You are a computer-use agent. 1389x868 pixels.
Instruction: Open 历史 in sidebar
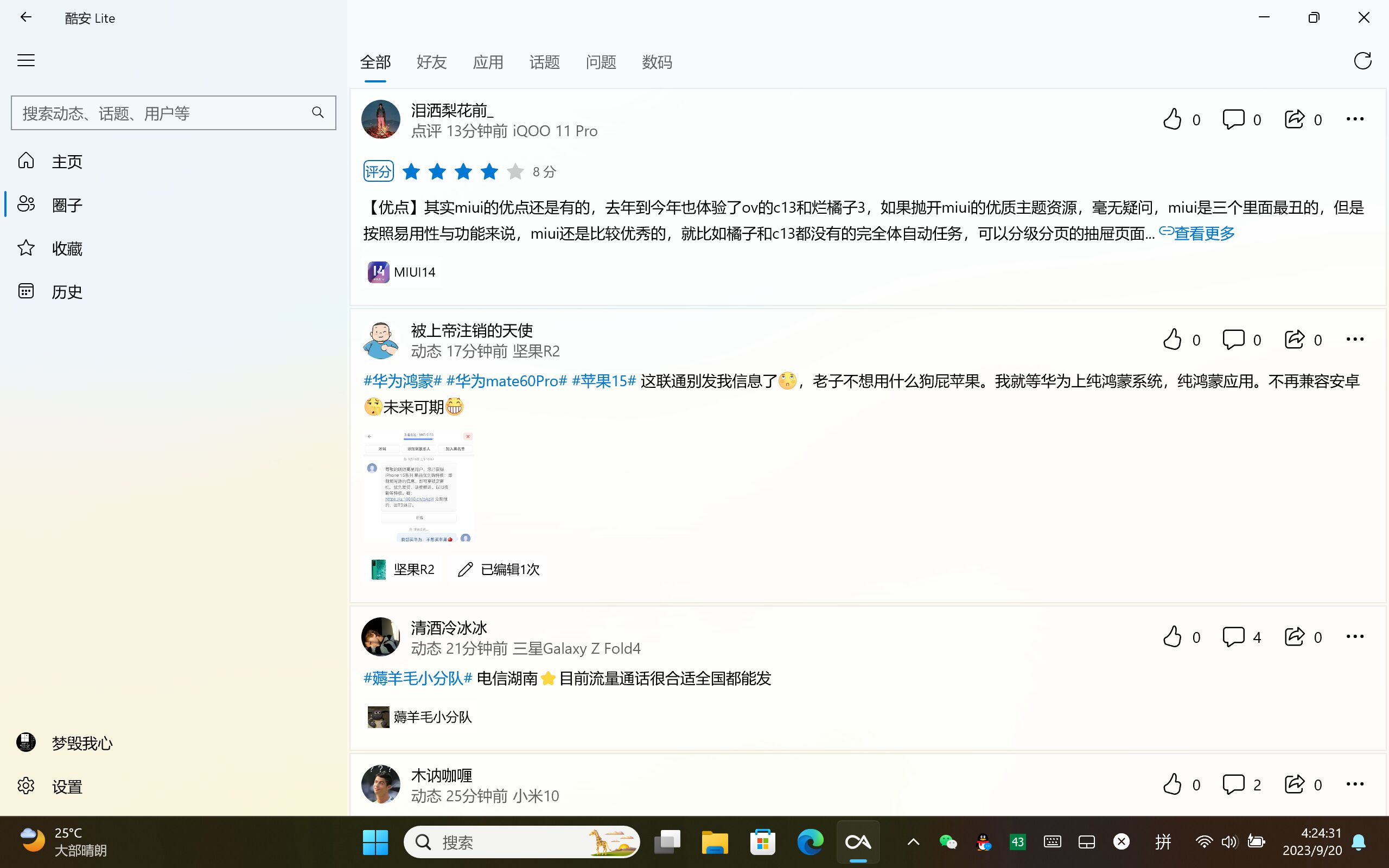point(173,292)
